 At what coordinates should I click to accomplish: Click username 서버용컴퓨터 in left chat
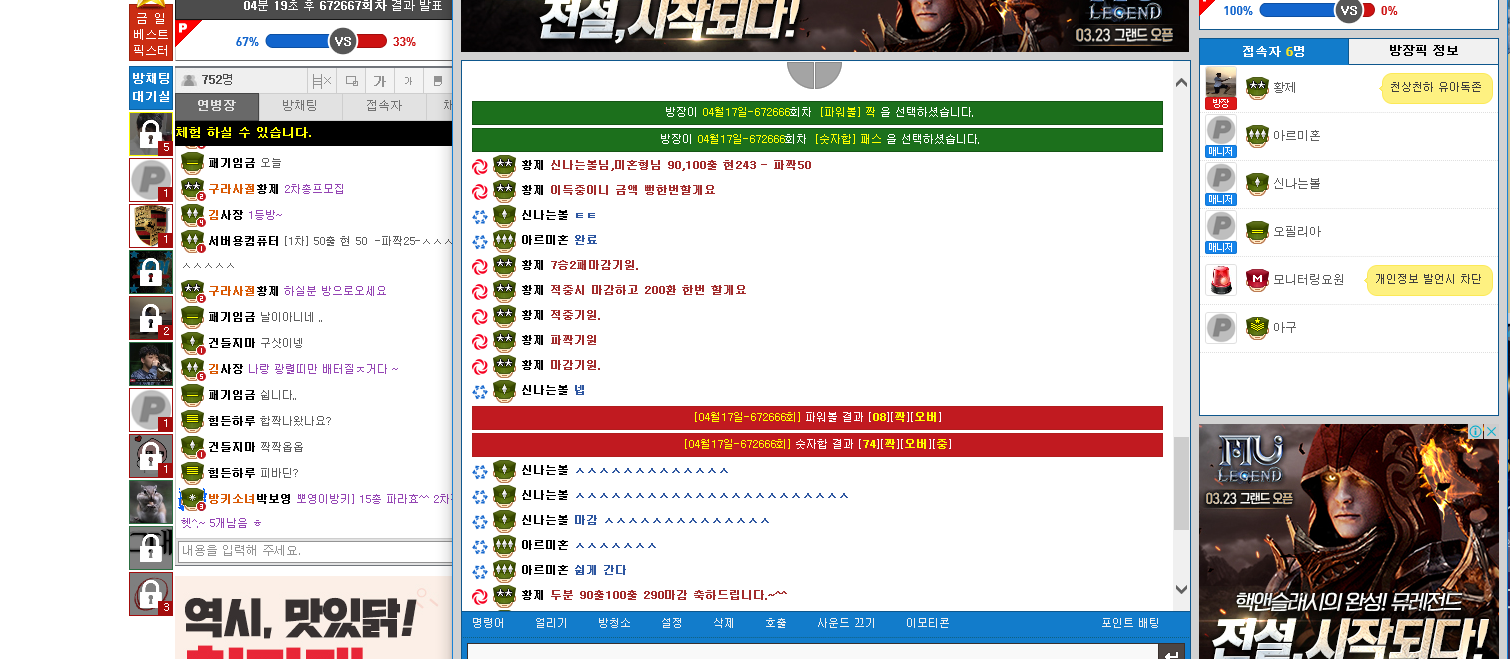point(243,241)
